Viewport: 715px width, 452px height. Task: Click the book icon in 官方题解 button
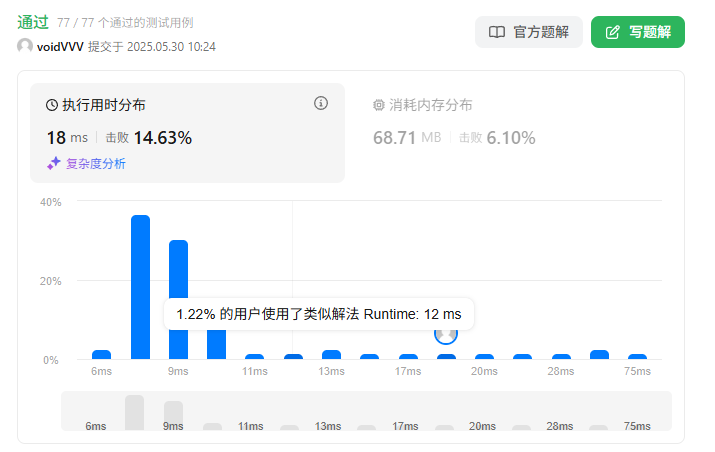496,32
